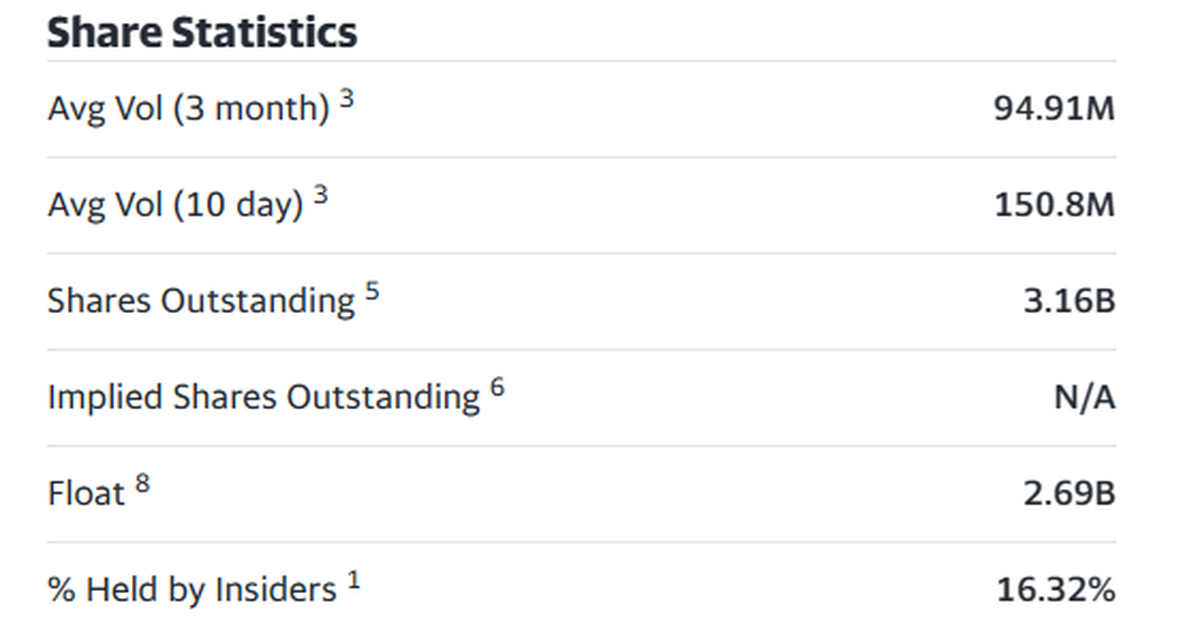Open footnote 3 beside Avg Vol (3 month)
The image size is (1200, 628).
[x=346, y=99]
